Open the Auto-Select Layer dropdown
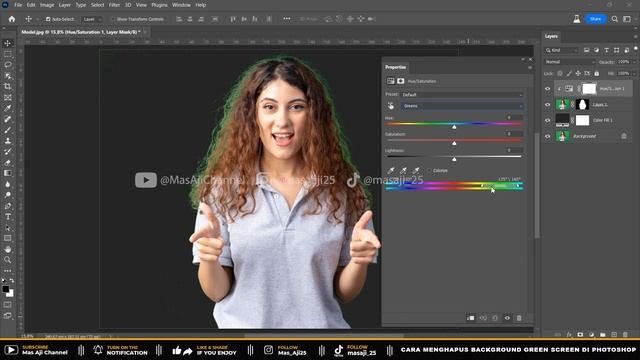Screen dimensions: 640x360 click(92, 19)
